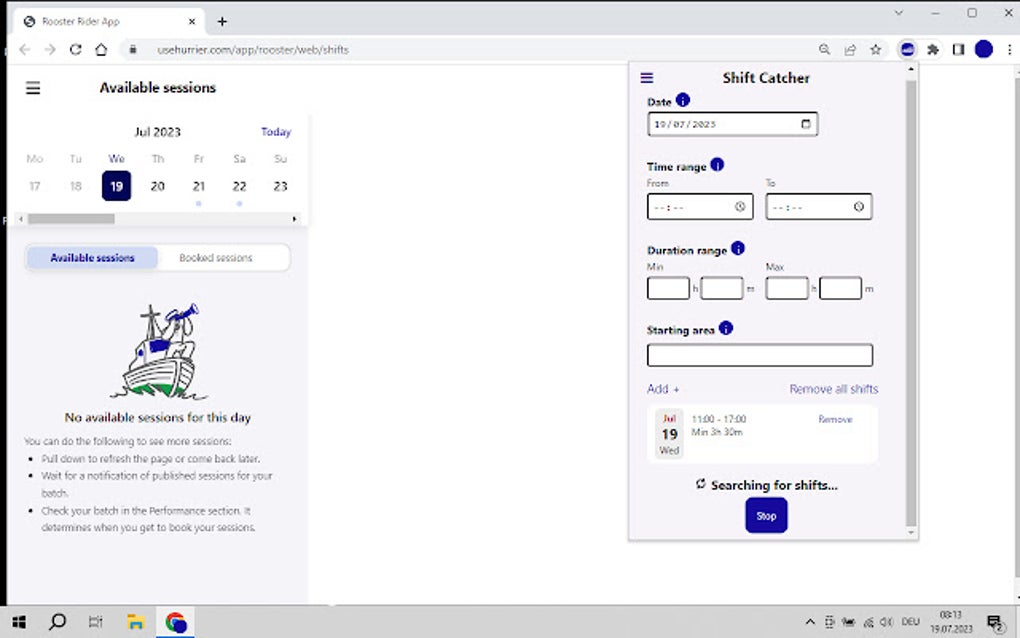This screenshot has width=1020, height=638.
Task: Click the Starting area input field
Action: (x=760, y=355)
